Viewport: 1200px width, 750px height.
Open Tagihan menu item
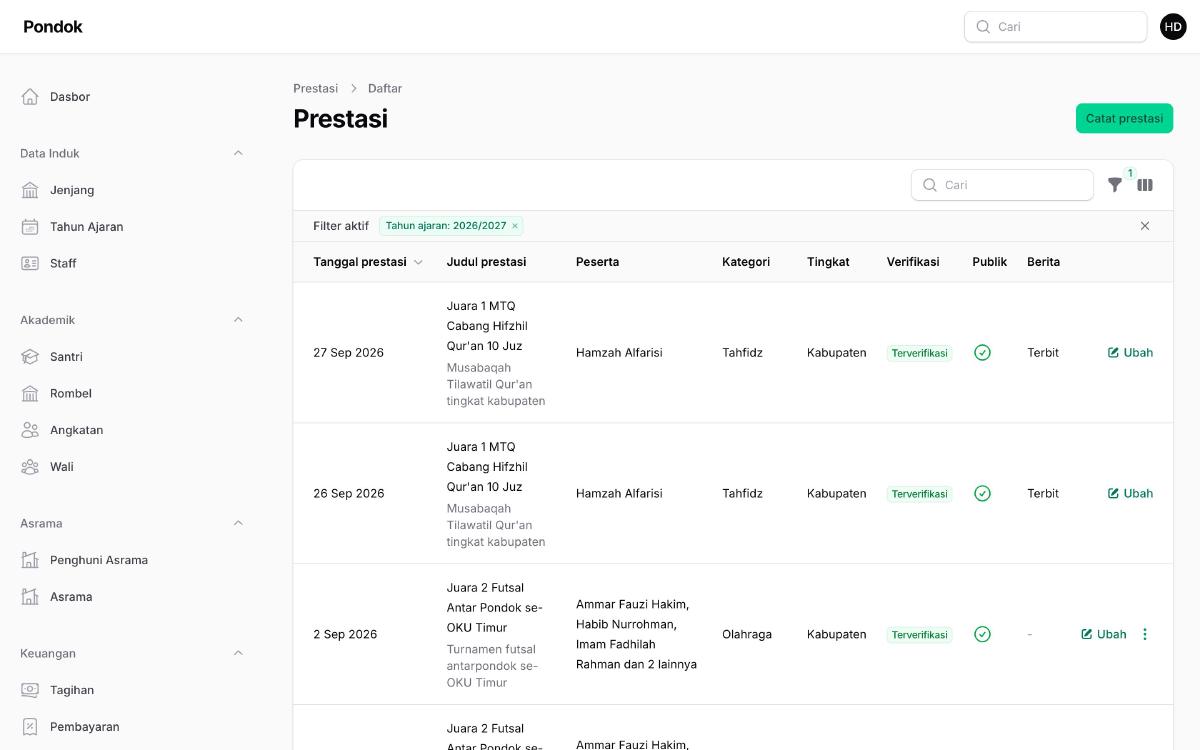(132, 690)
